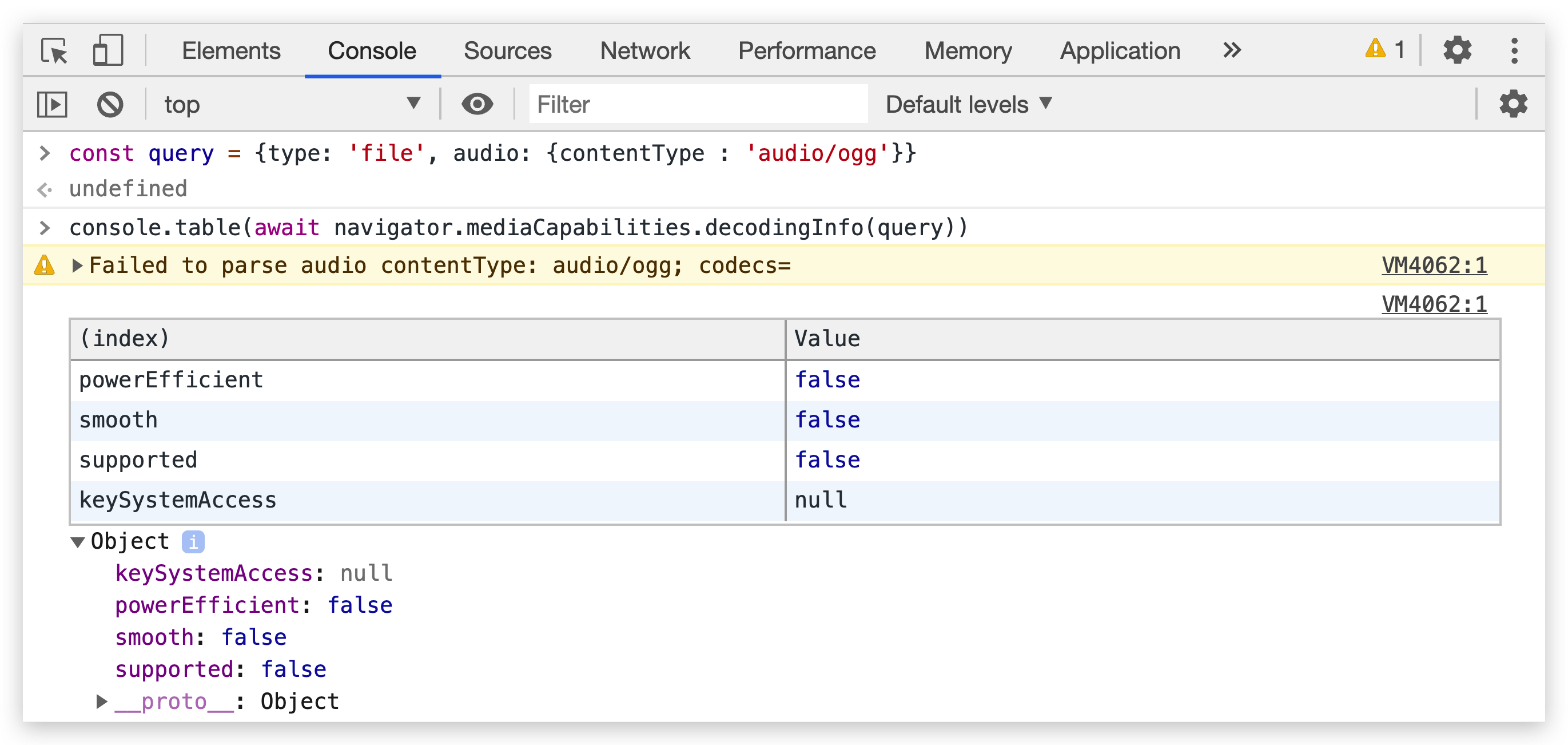Expand the __proto__ Object entry

pos(102,702)
